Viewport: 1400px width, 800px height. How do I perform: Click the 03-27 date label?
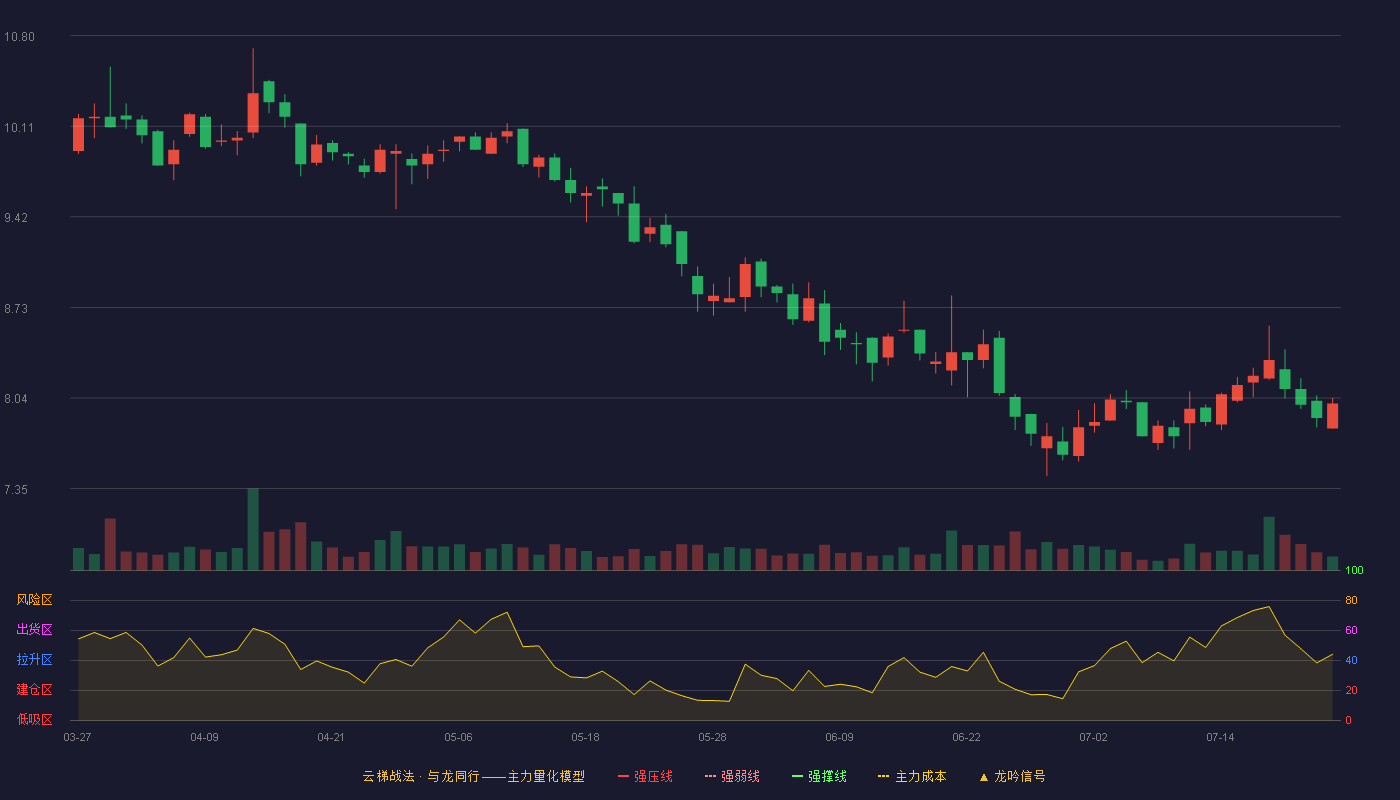point(77,737)
